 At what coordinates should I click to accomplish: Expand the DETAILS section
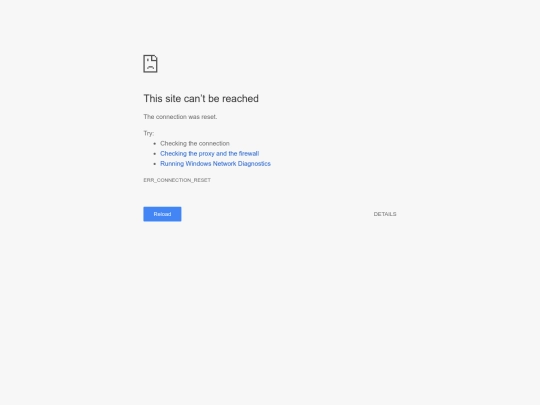click(x=385, y=214)
